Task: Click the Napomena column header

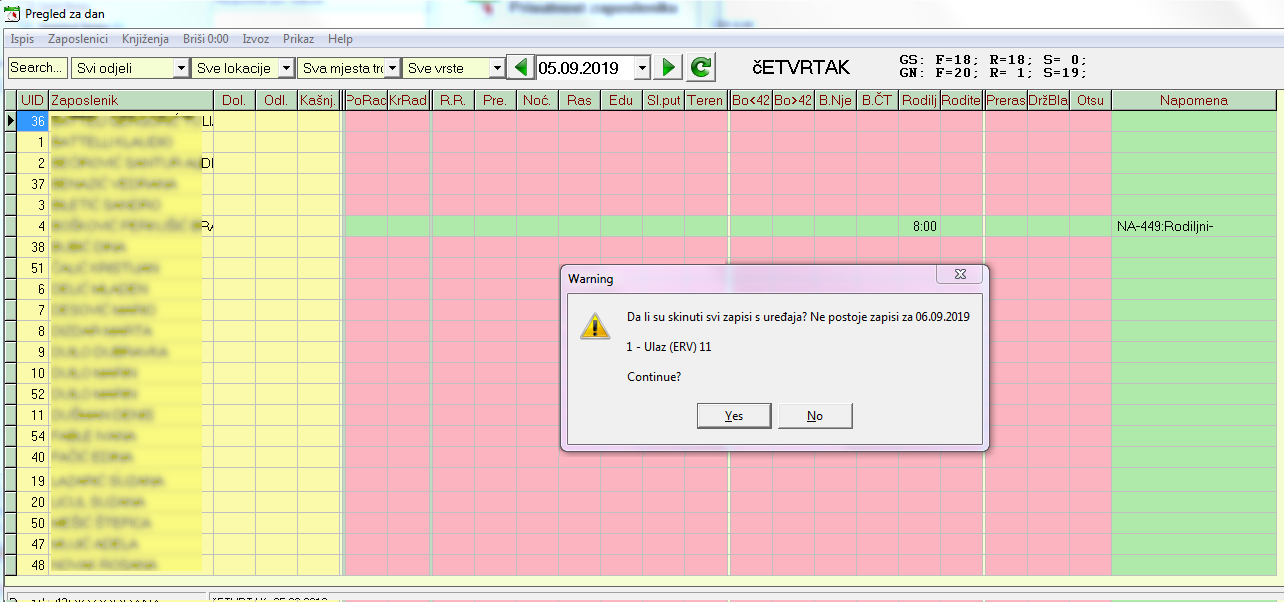Action: (1194, 100)
